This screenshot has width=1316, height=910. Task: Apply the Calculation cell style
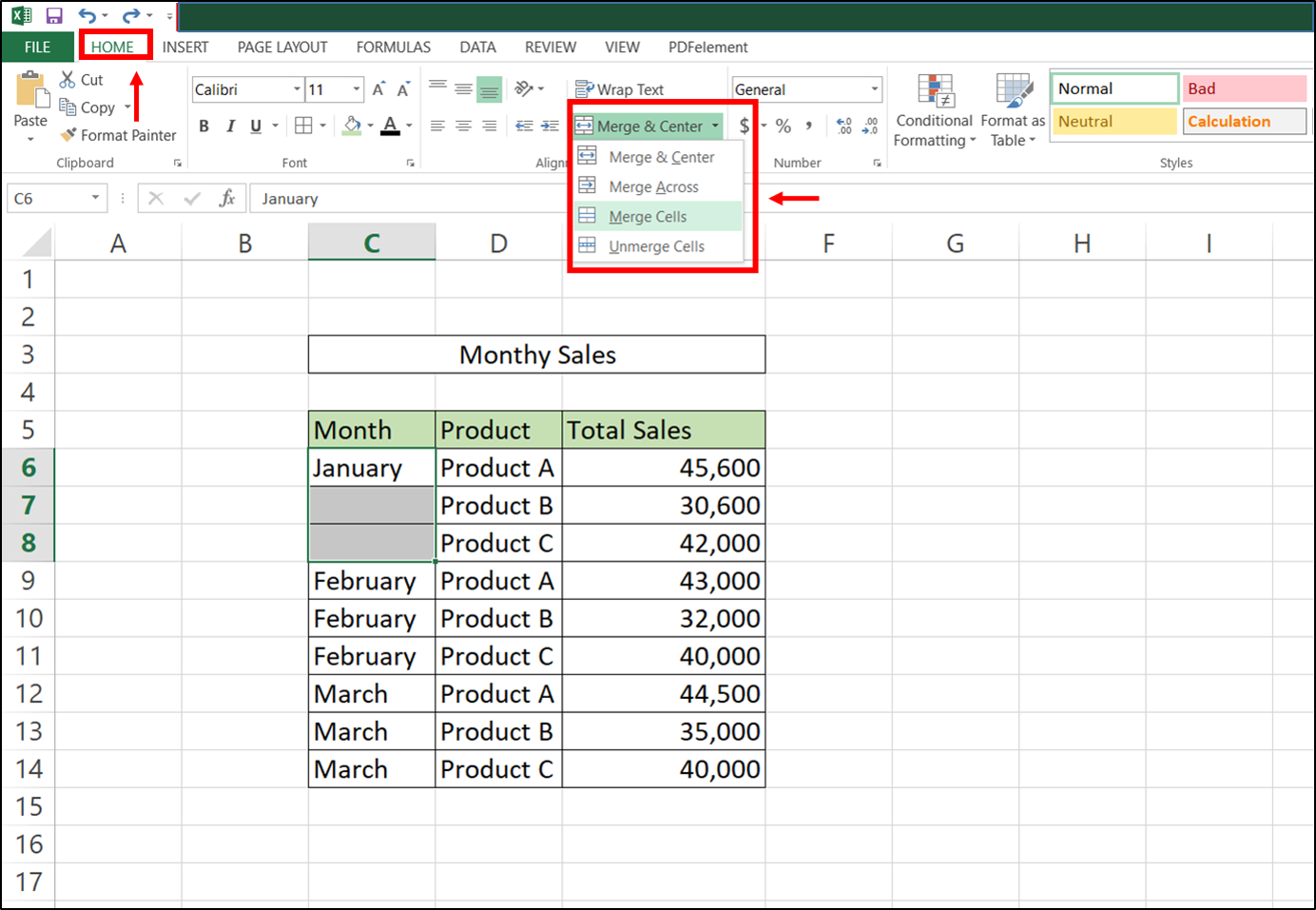[x=1245, y=121]
